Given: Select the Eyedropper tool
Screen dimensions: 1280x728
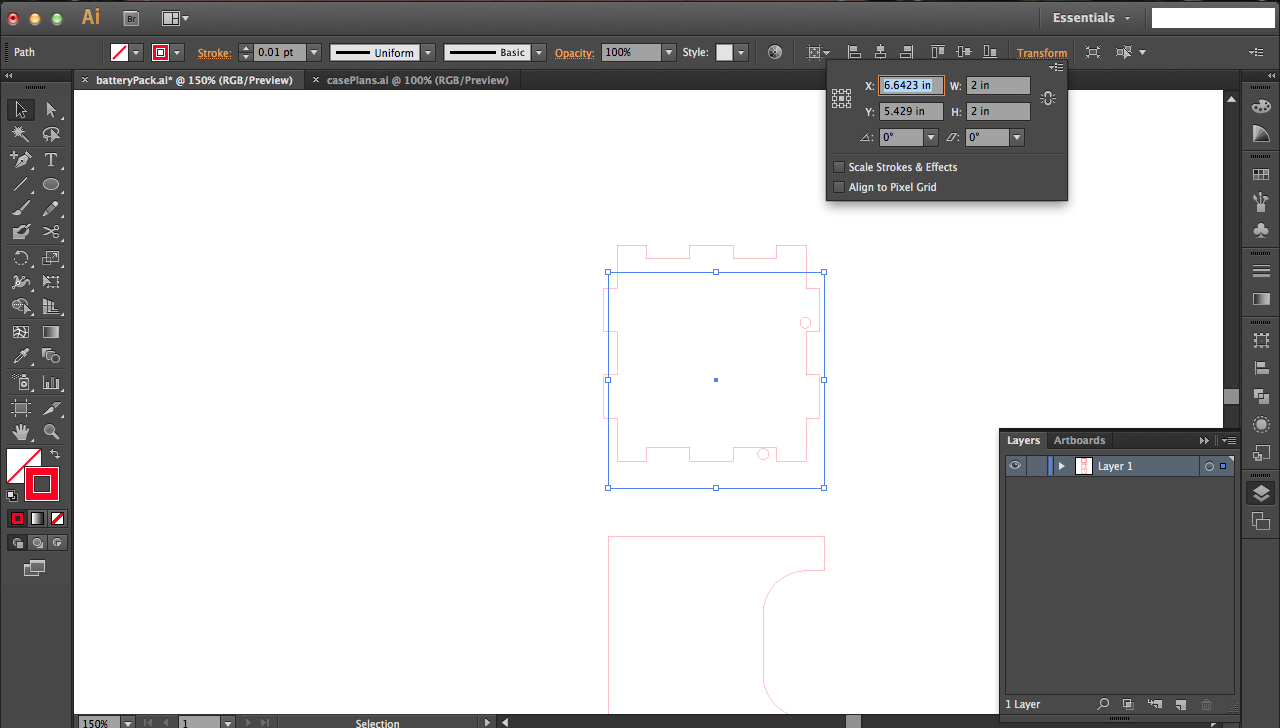Looking at the screenshot, I should [x=21, y=356].
